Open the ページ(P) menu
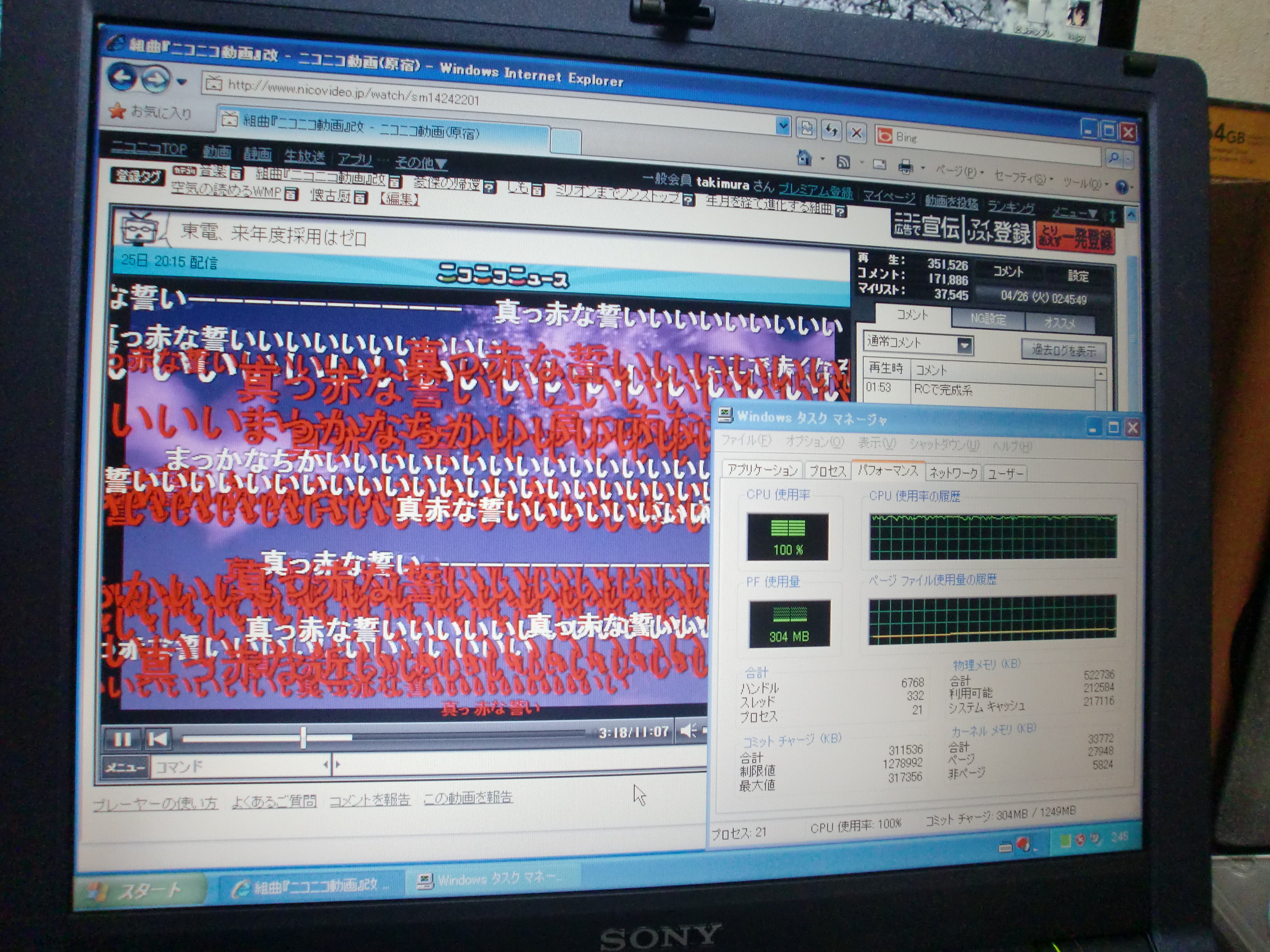Image resolution: width=1270 pixels, height=952 pixels. pos(959,172)
